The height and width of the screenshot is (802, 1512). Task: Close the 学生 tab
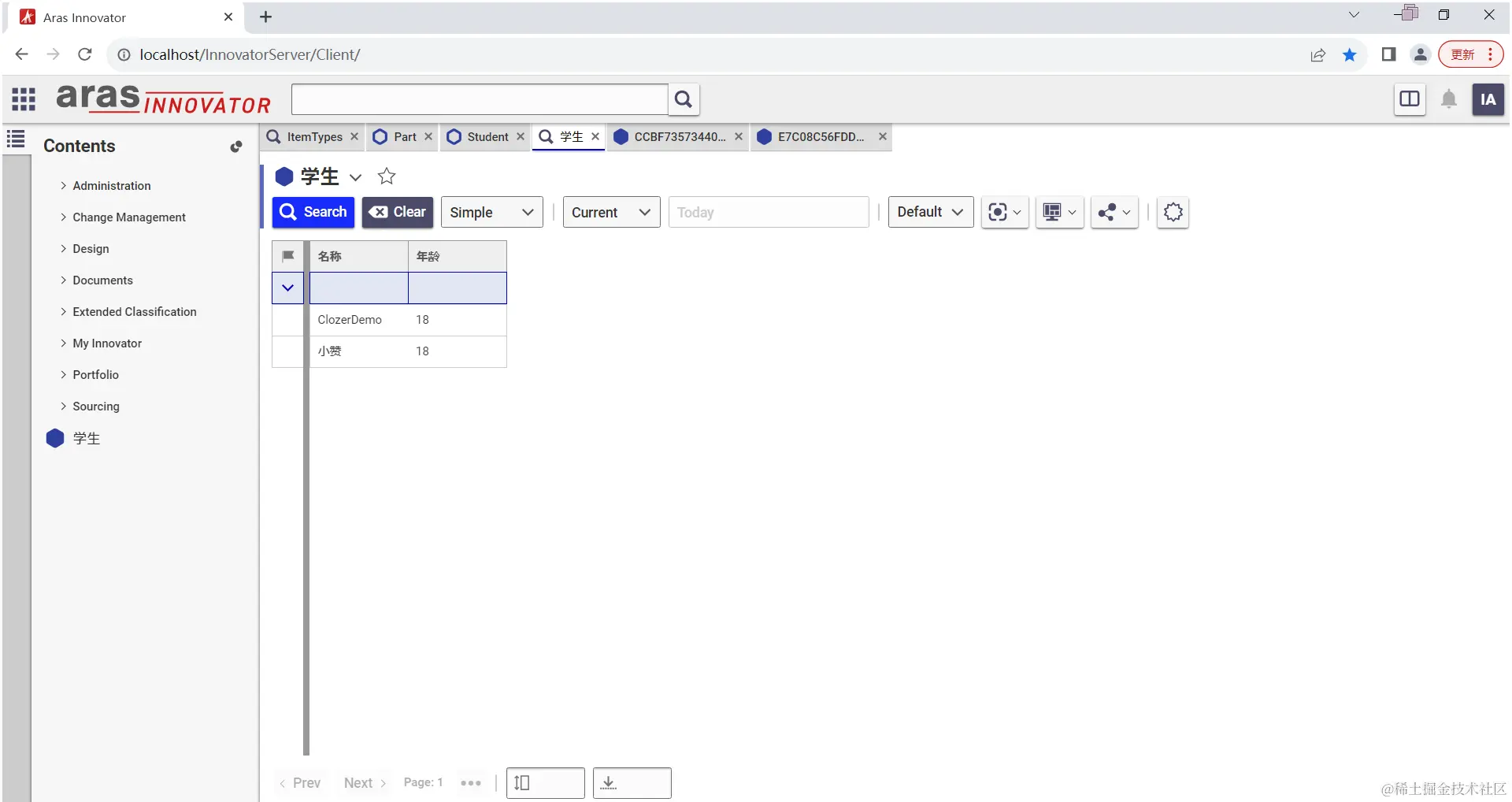[x=595, y=136]
